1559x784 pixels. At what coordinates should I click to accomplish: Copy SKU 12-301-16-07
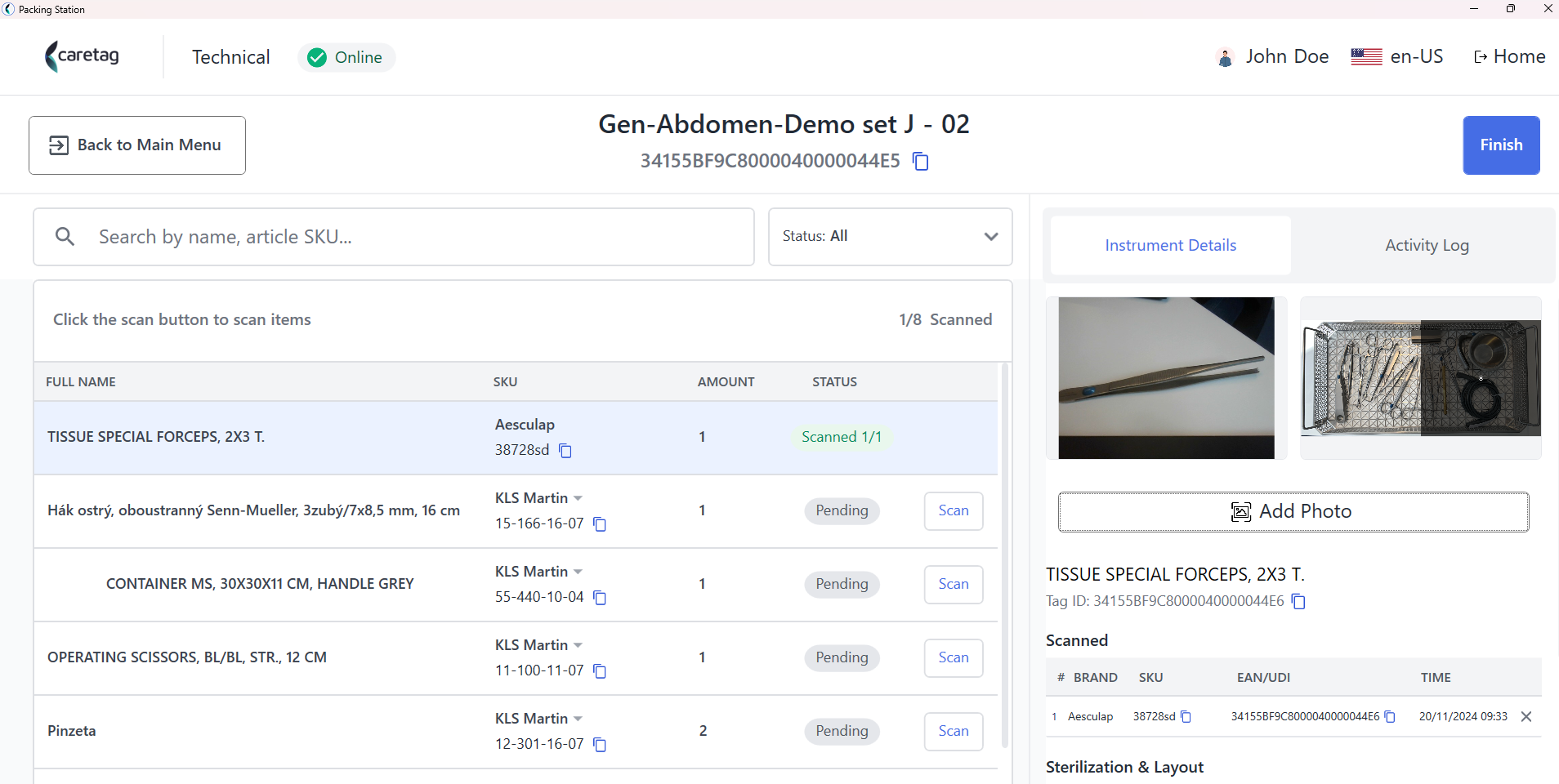[600, 744]
